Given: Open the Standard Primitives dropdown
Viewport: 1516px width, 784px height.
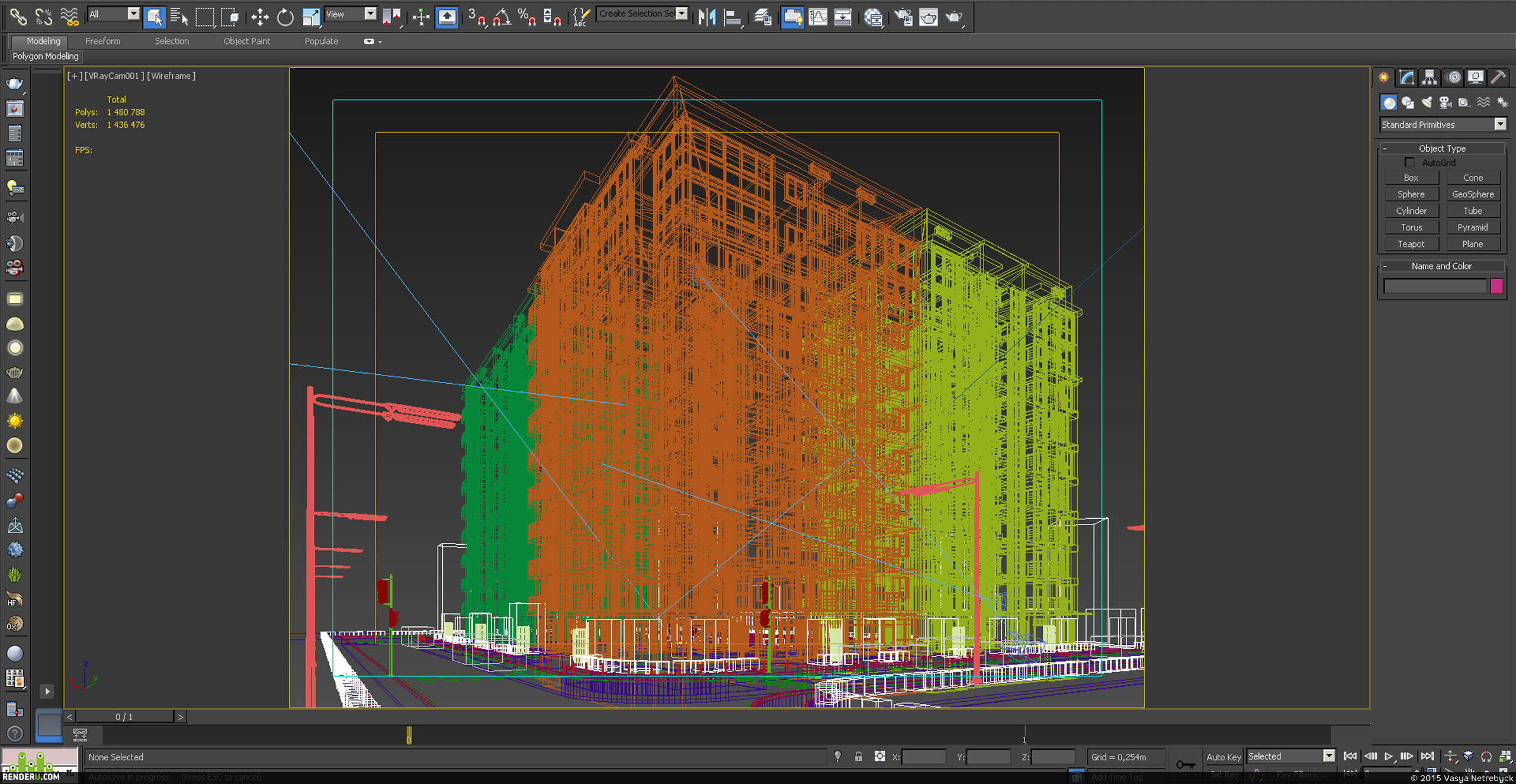Looking at the screenshot, I should pos(1443,124).
